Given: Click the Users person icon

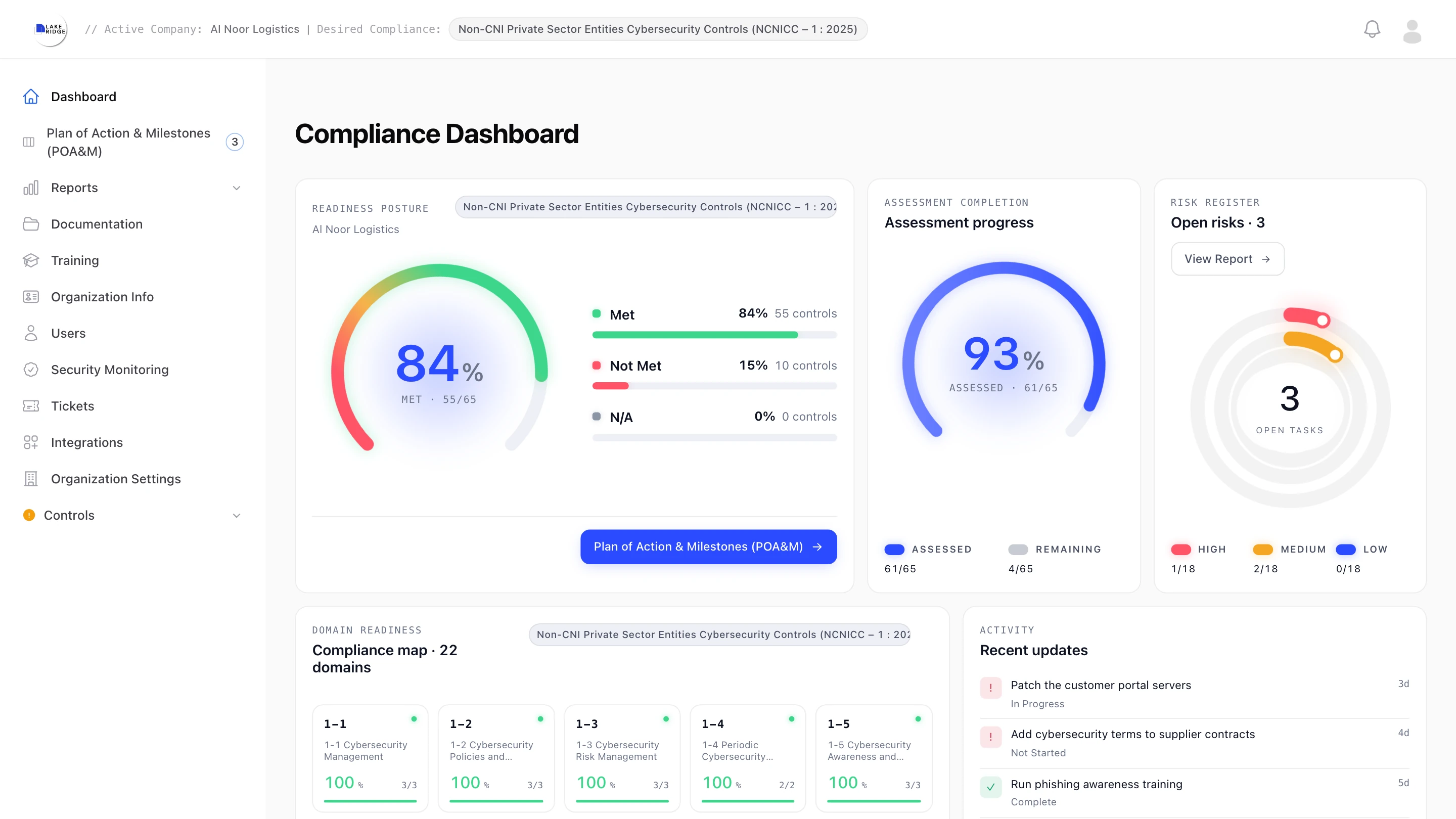Looking at the screenshot, I should coord(30,333).
